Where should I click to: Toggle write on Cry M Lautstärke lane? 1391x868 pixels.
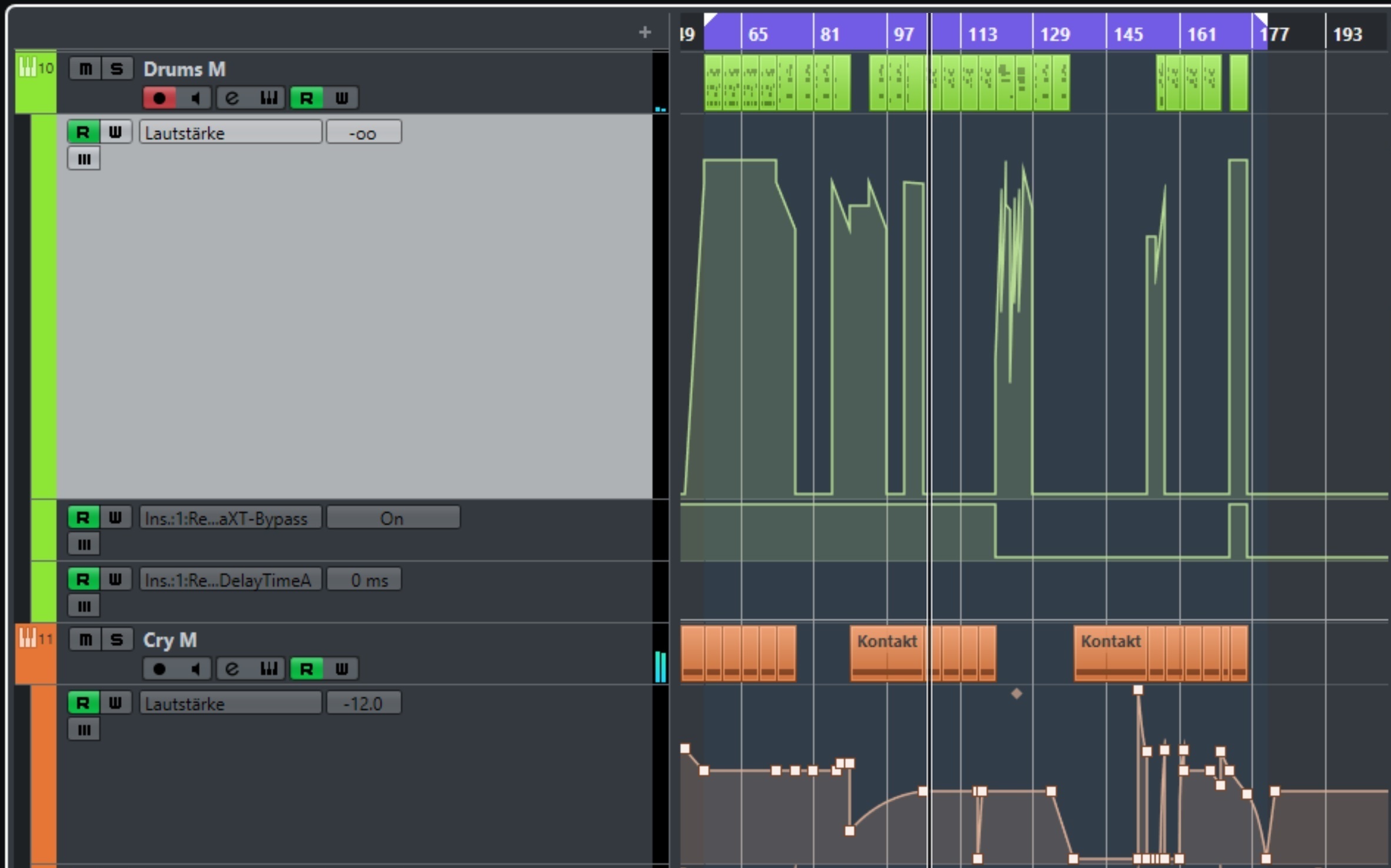(115, 703)
